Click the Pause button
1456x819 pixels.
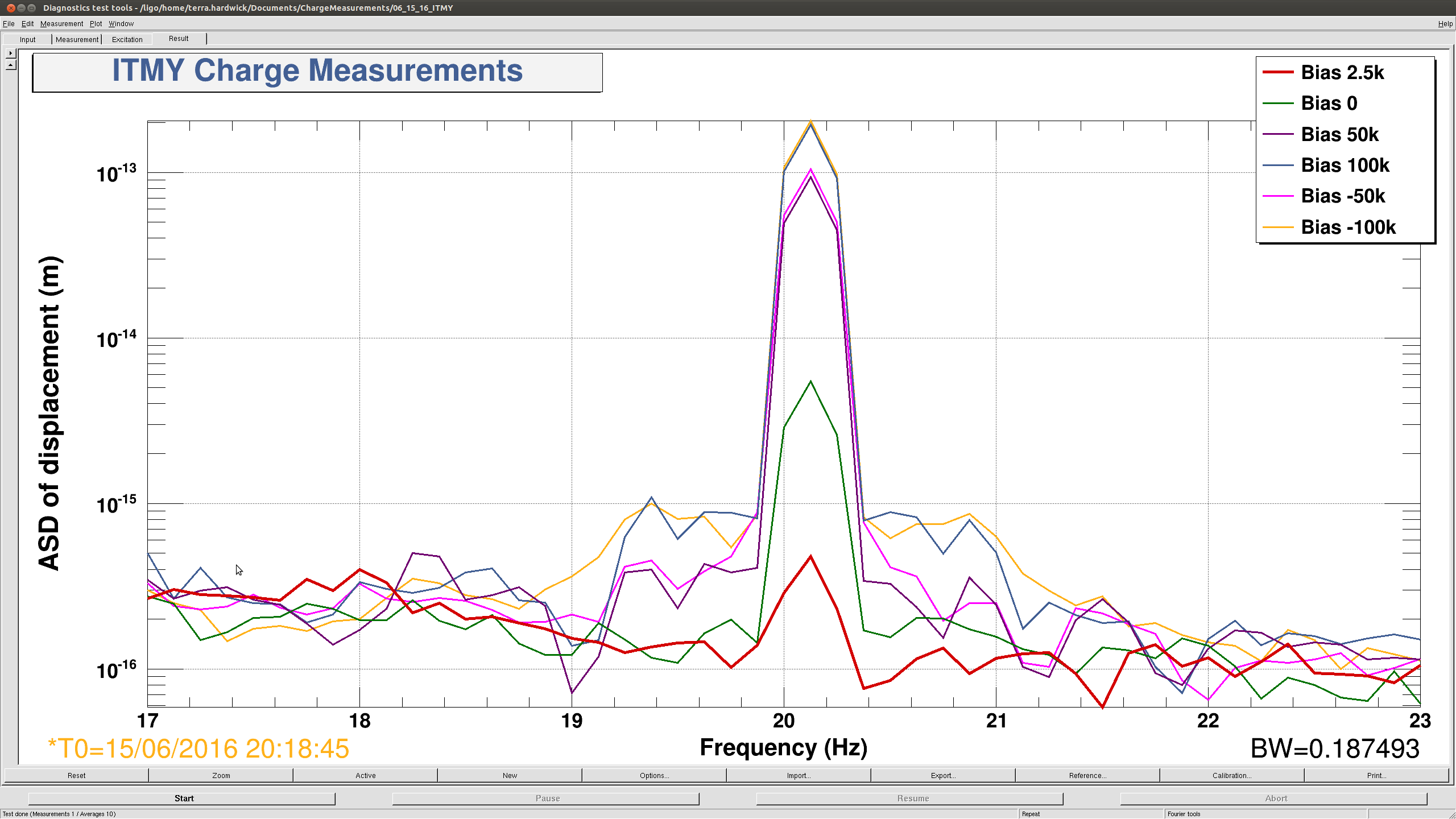click(546, 799)
